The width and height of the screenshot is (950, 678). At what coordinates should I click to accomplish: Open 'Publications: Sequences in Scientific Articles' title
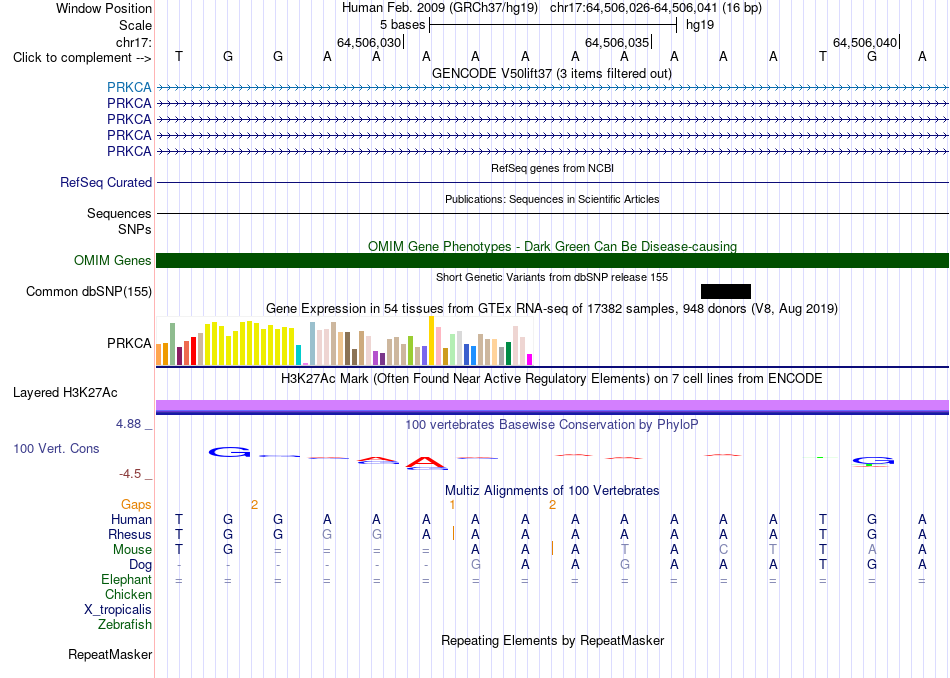click(552, 199)
